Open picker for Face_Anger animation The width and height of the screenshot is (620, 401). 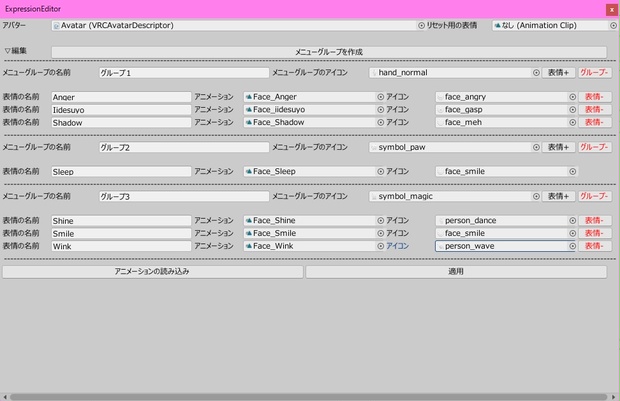380,97
